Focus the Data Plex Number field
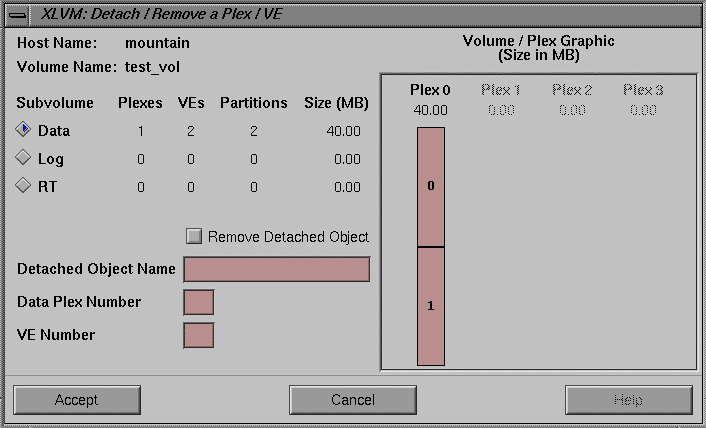The height and width of the screenshot is (428, 706). 199,302
